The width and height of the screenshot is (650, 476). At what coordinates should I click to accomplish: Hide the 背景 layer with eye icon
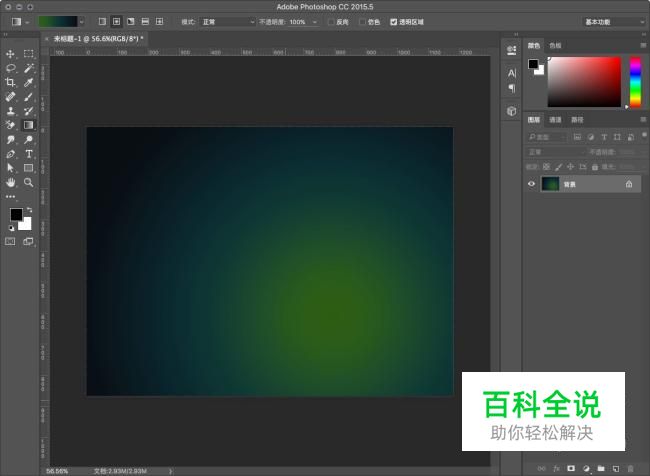(x=532, y=184)
